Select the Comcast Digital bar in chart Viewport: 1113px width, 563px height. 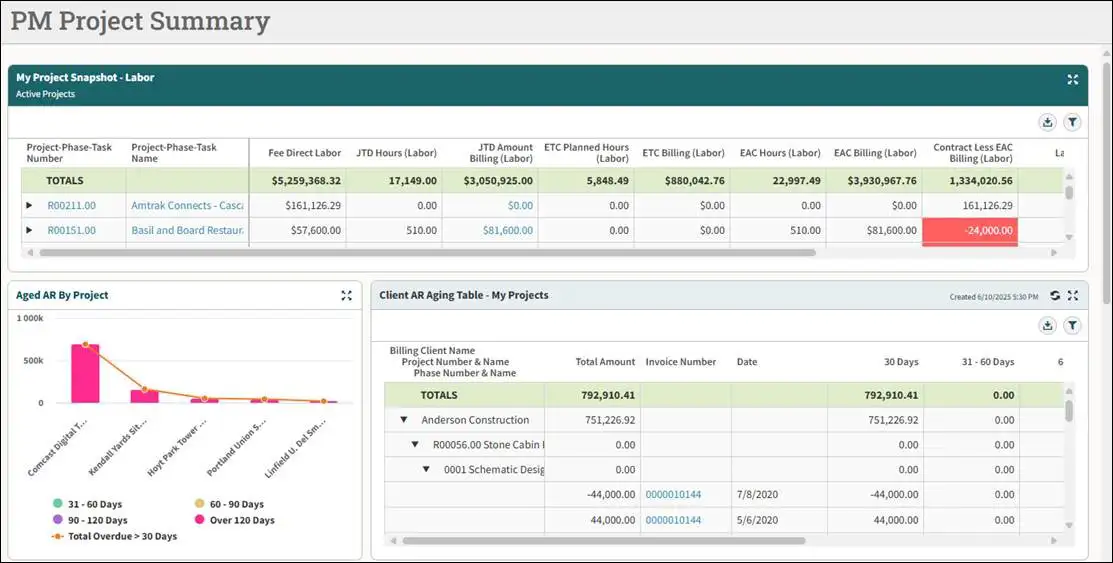click(x=85, y=373)
